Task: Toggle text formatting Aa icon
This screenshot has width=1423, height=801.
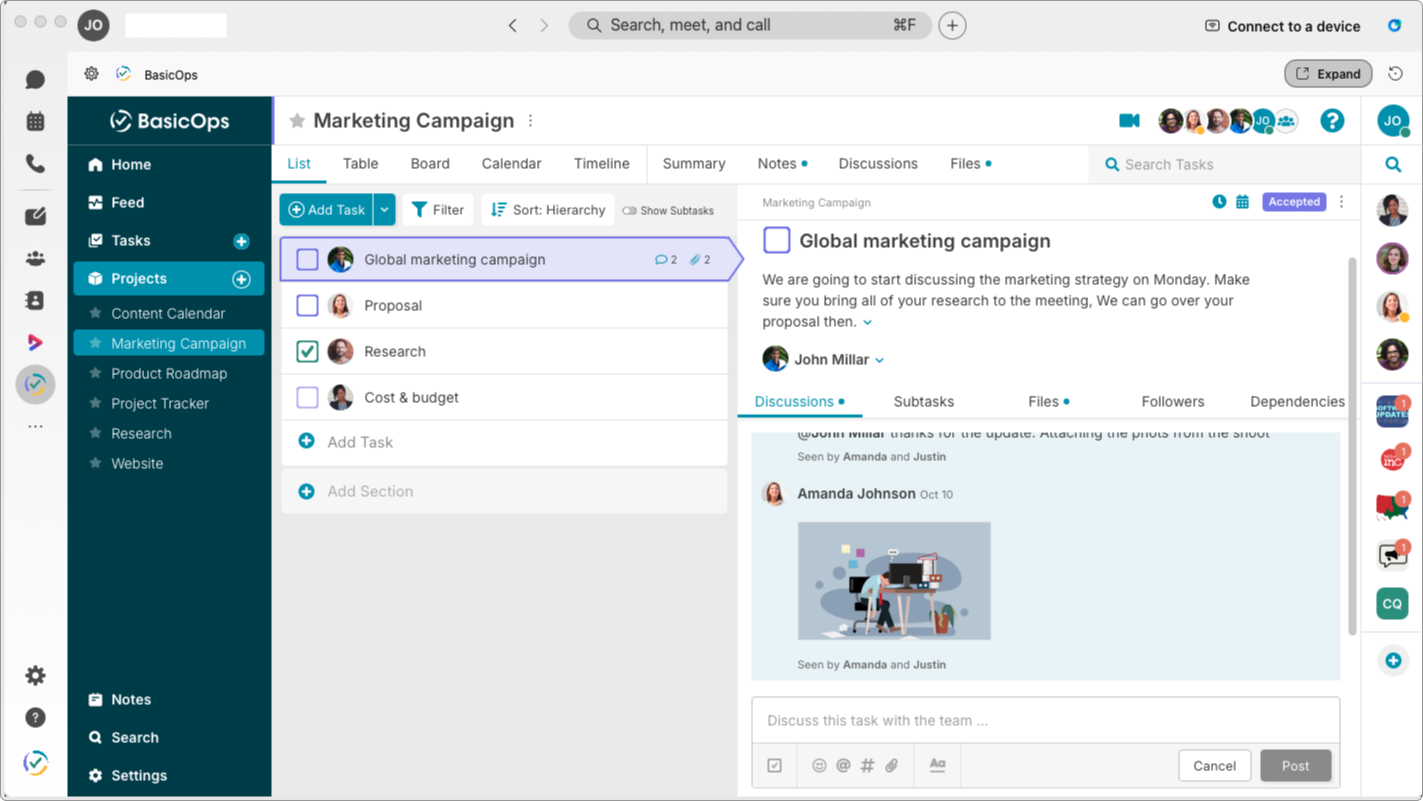Action: 937,765
